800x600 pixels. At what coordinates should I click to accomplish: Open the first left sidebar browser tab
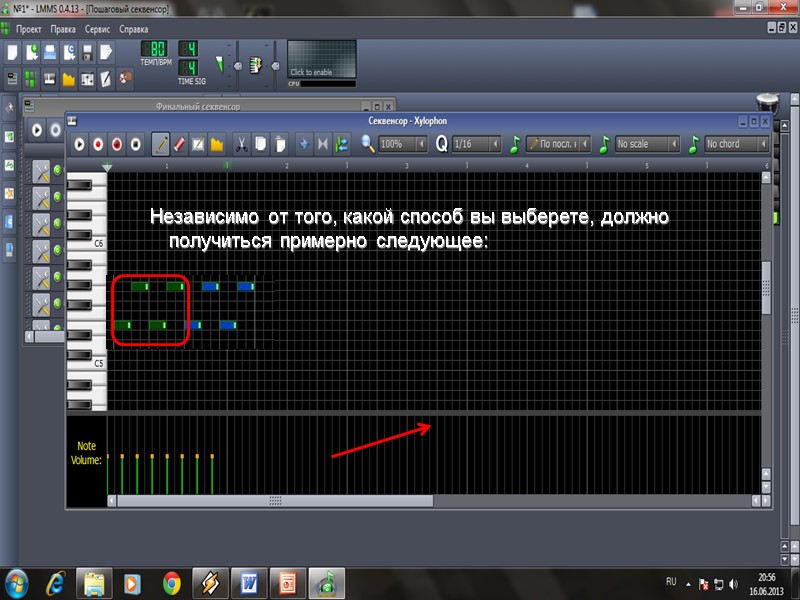[9, 108]
